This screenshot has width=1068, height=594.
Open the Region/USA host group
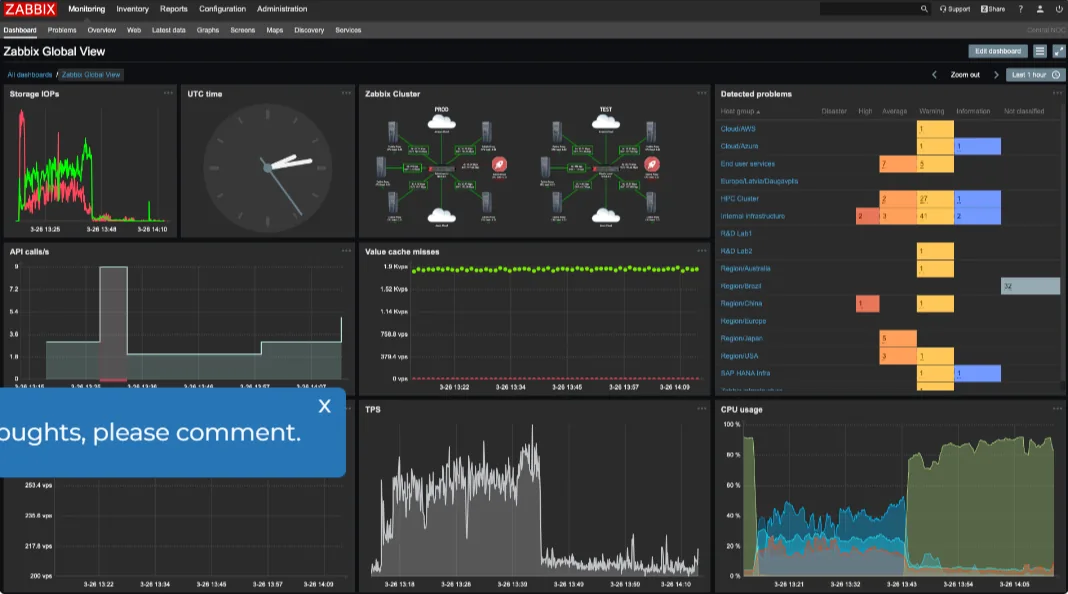tap(739, 356)
